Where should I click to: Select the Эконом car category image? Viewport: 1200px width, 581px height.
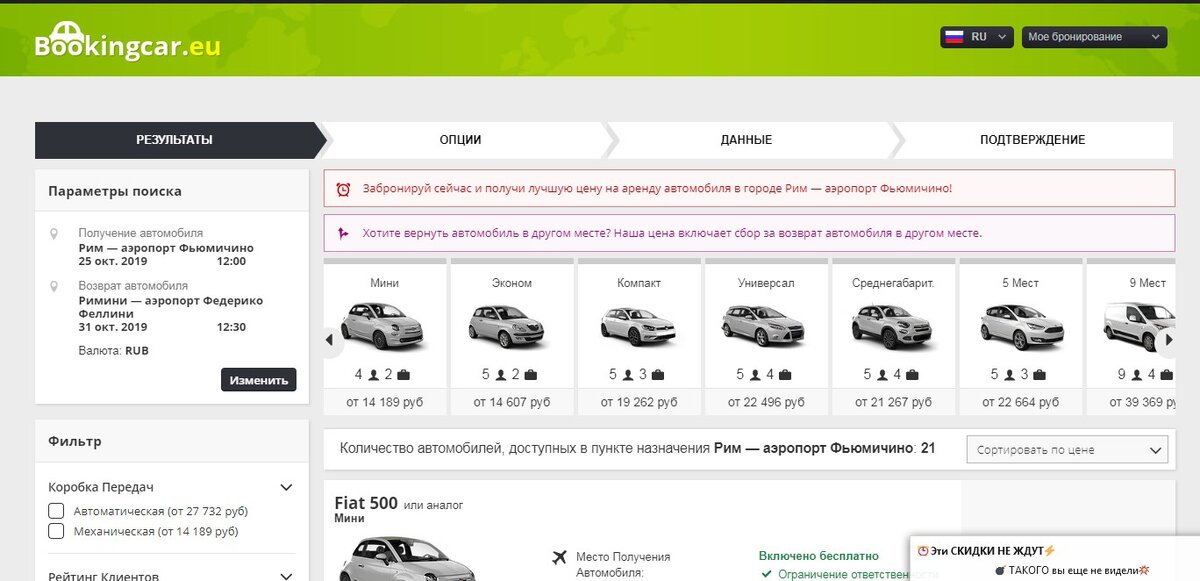pyautogui.click(x=512, y=326)
